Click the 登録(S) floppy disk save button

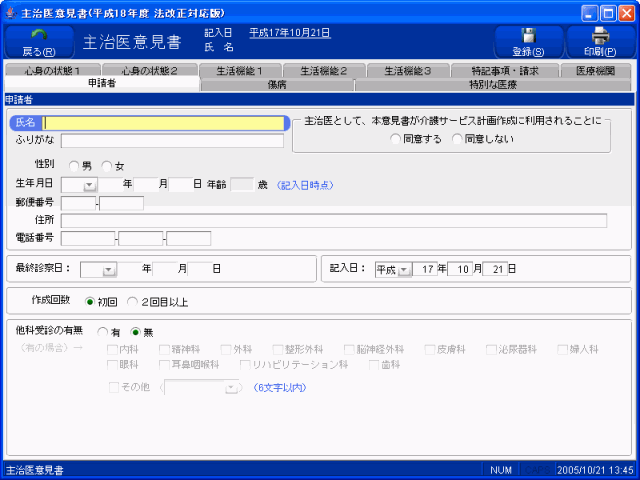click(529, 42)
